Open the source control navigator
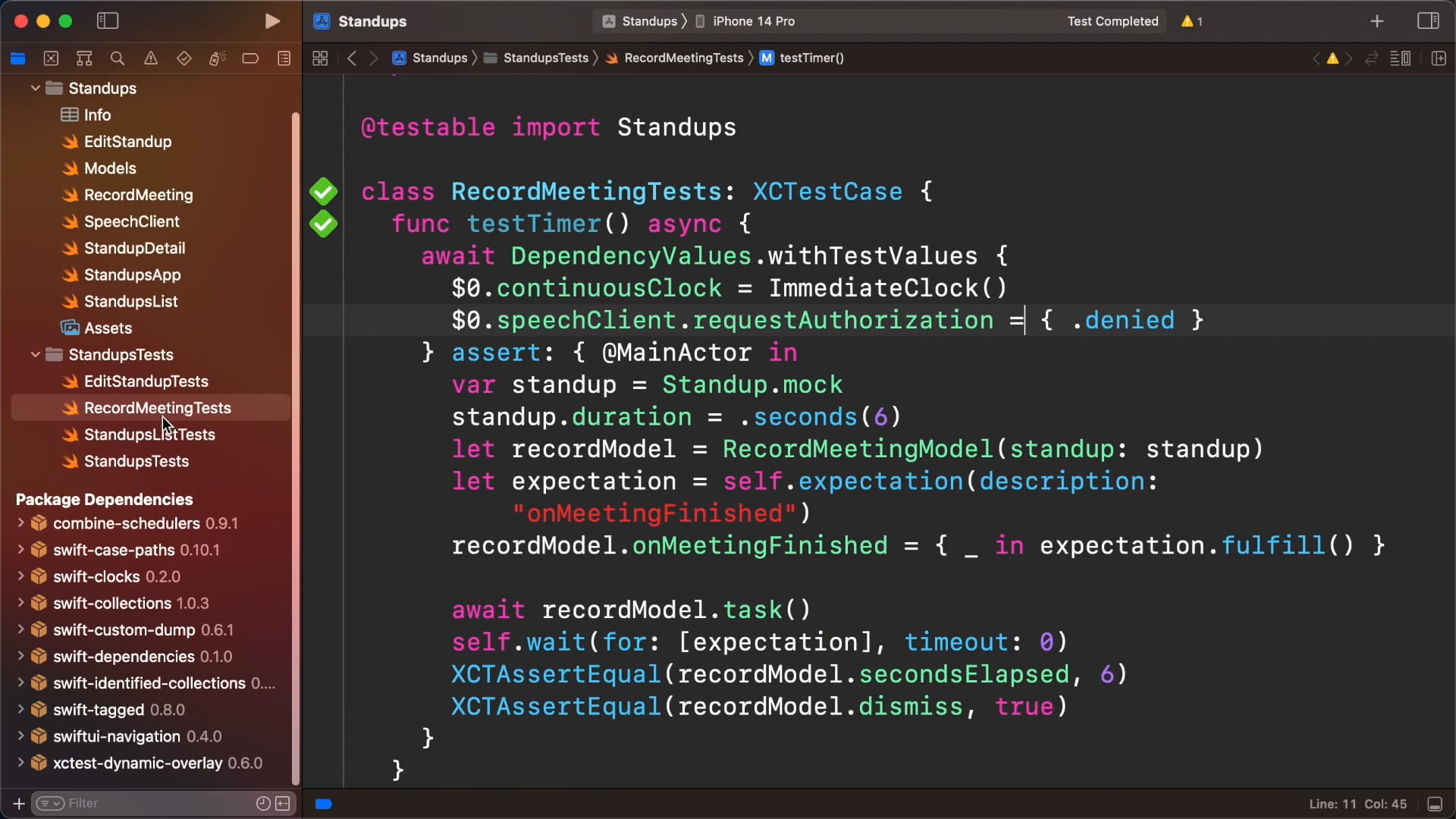Viewport: 1456px width, 819px height. point(51,58)
